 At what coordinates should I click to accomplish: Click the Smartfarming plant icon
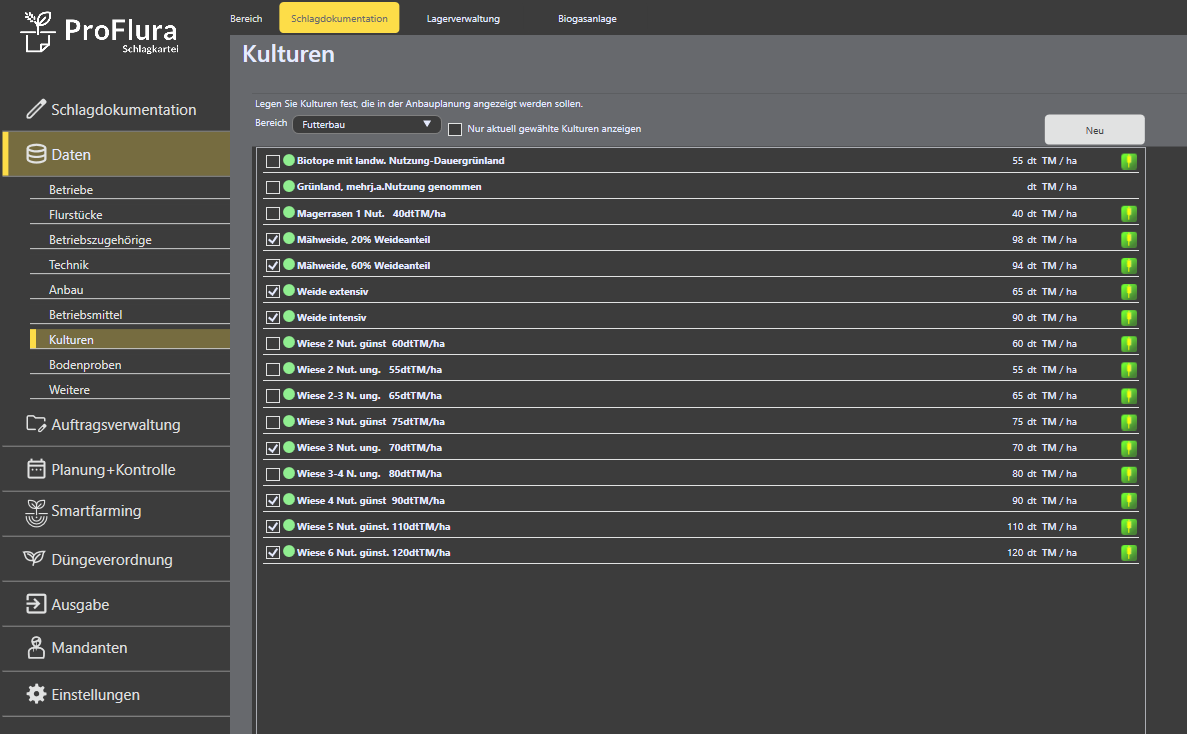coord(36,512)
